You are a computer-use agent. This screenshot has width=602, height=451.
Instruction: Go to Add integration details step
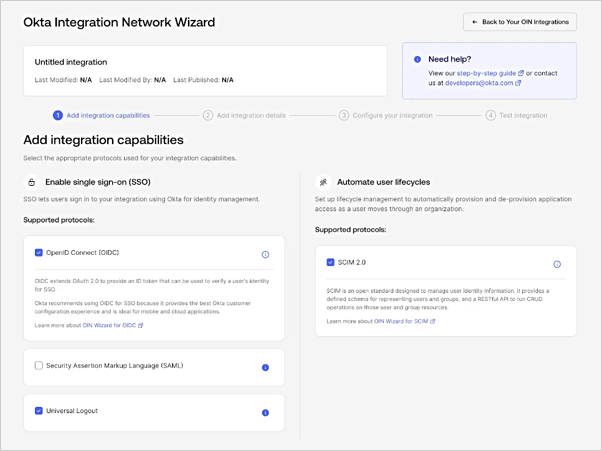tap(245, 115)
